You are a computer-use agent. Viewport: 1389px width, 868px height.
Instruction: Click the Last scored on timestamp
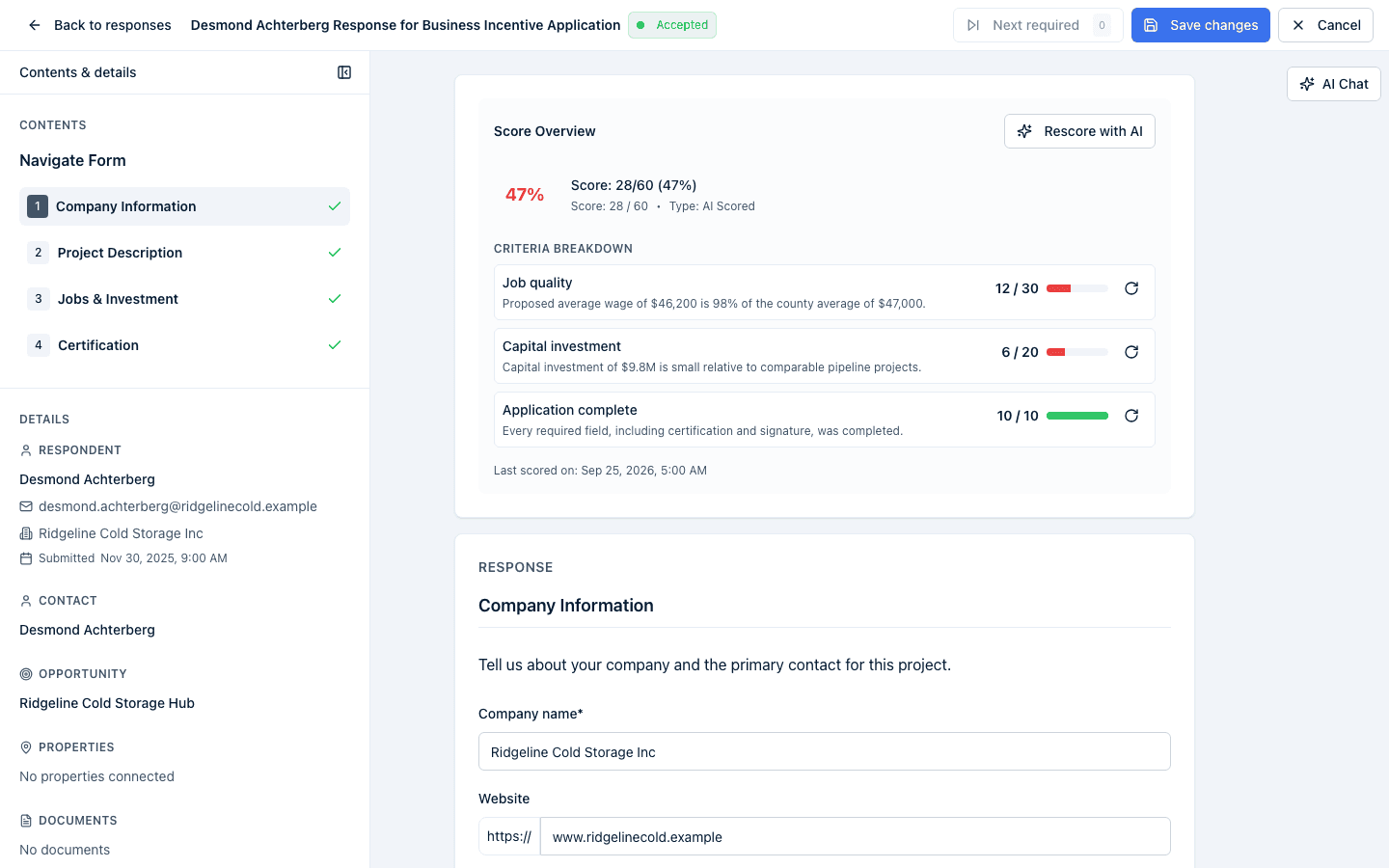[600, 471]
